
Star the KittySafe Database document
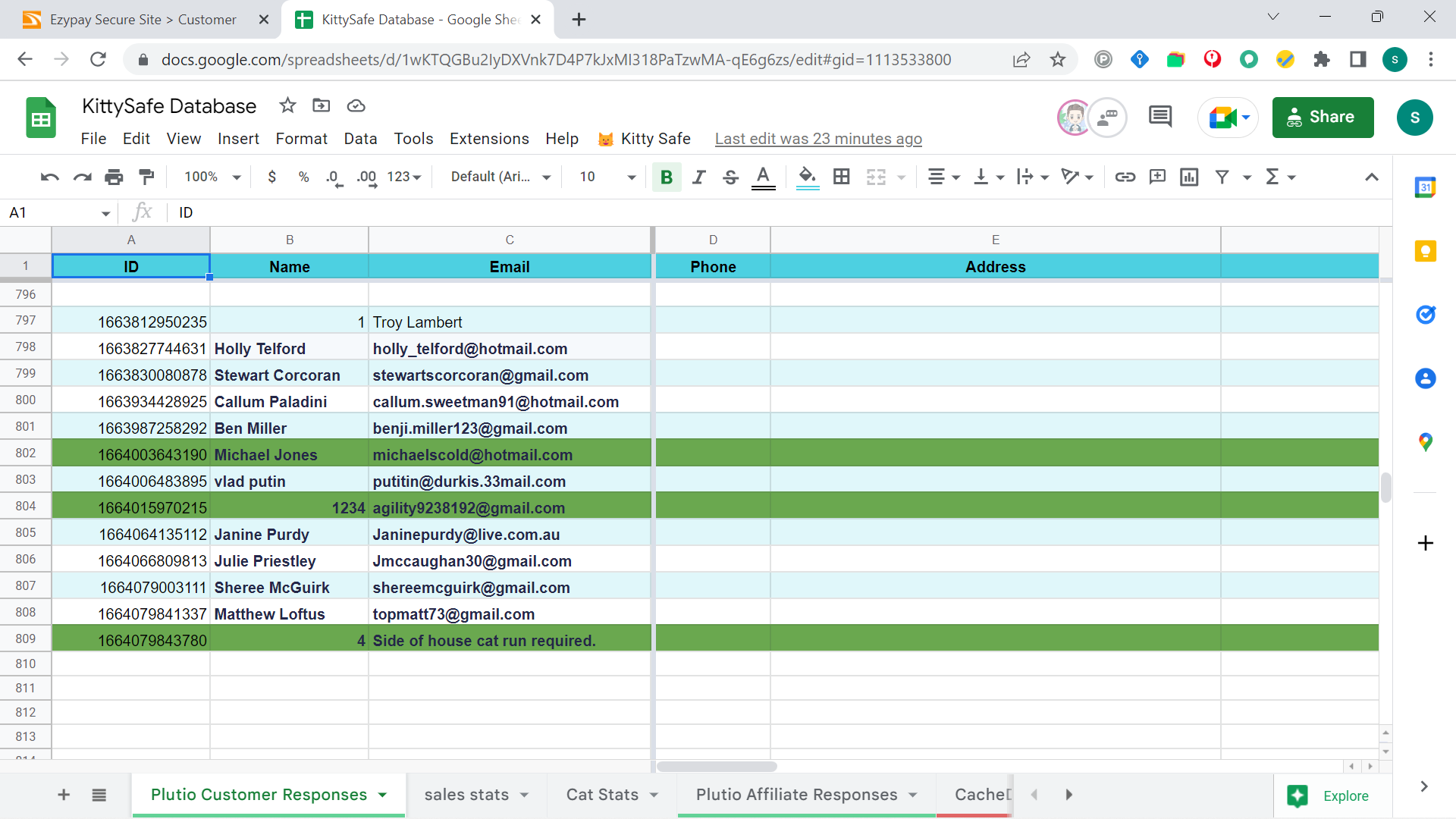(x=287, y=105)
